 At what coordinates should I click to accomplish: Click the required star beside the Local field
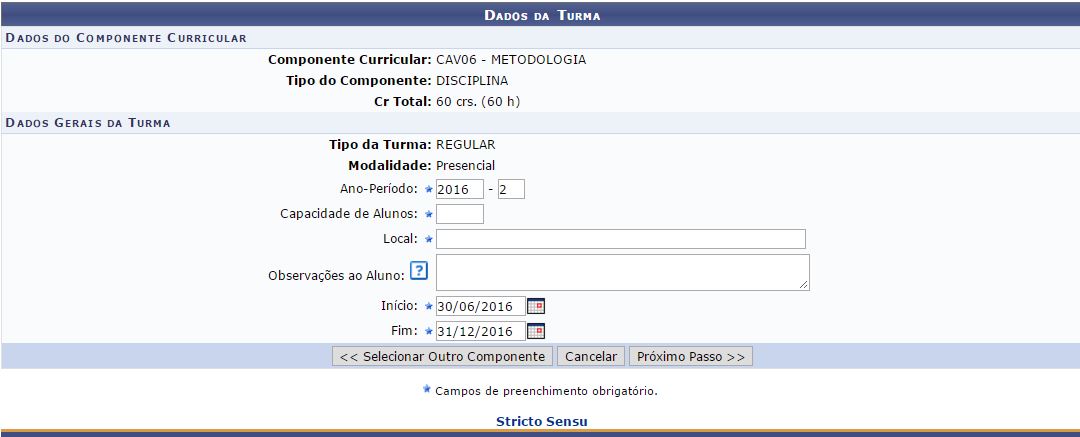(x=428, y=239)
